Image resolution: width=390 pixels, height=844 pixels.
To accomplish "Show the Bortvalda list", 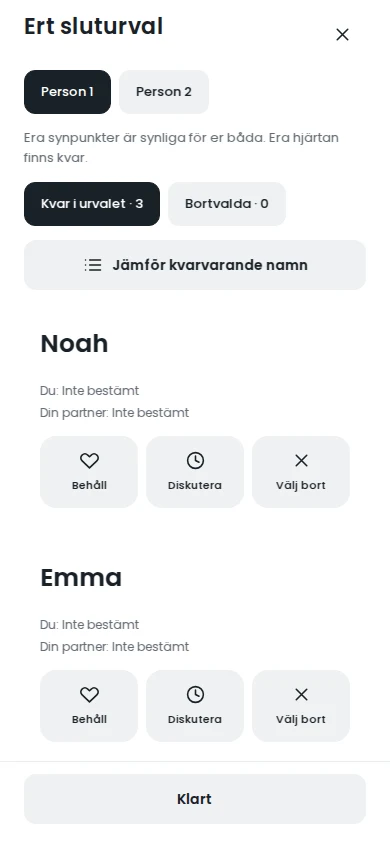I will pos(227,204).
